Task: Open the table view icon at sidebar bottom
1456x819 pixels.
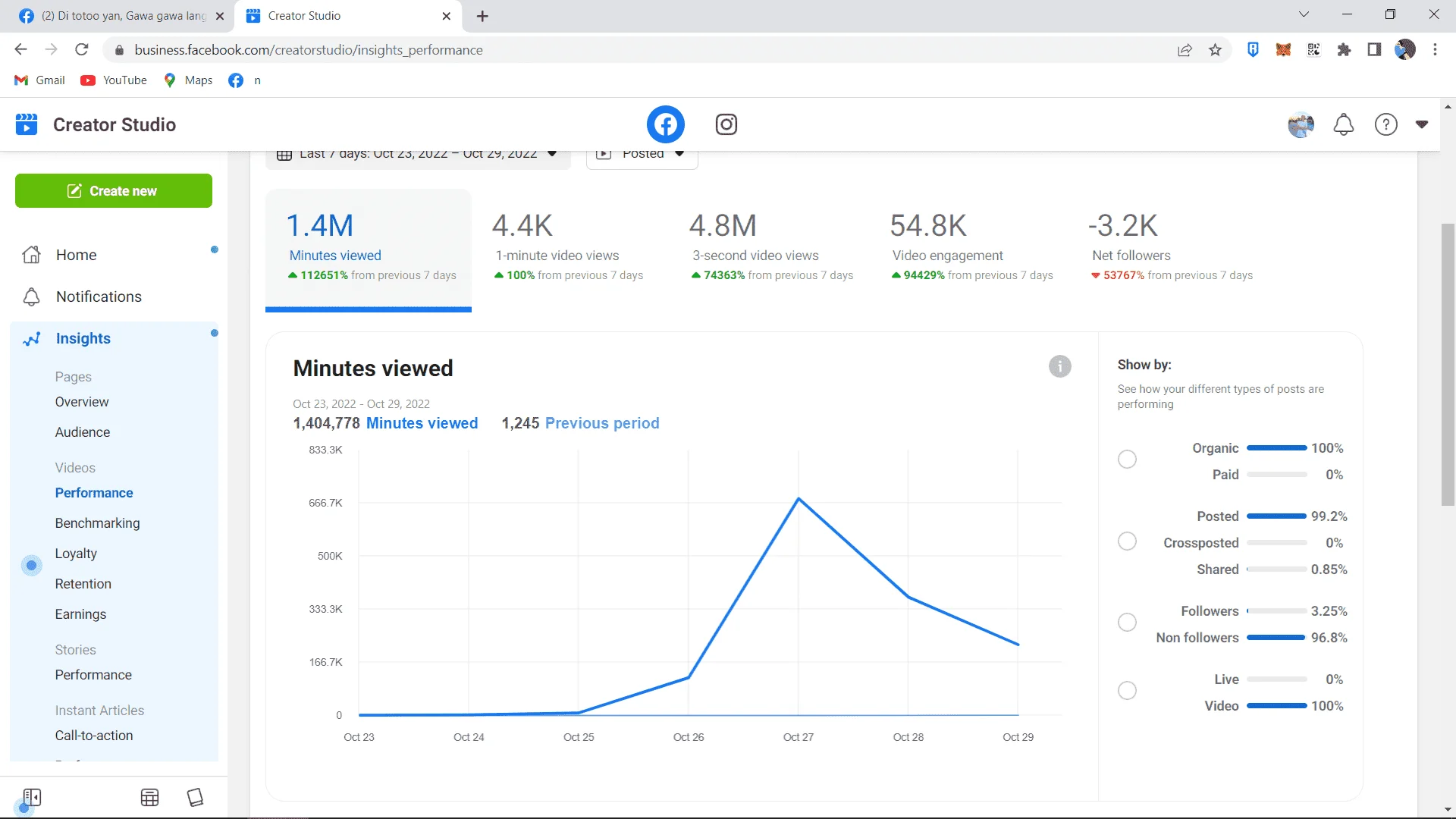Action: tap(149, 797)
